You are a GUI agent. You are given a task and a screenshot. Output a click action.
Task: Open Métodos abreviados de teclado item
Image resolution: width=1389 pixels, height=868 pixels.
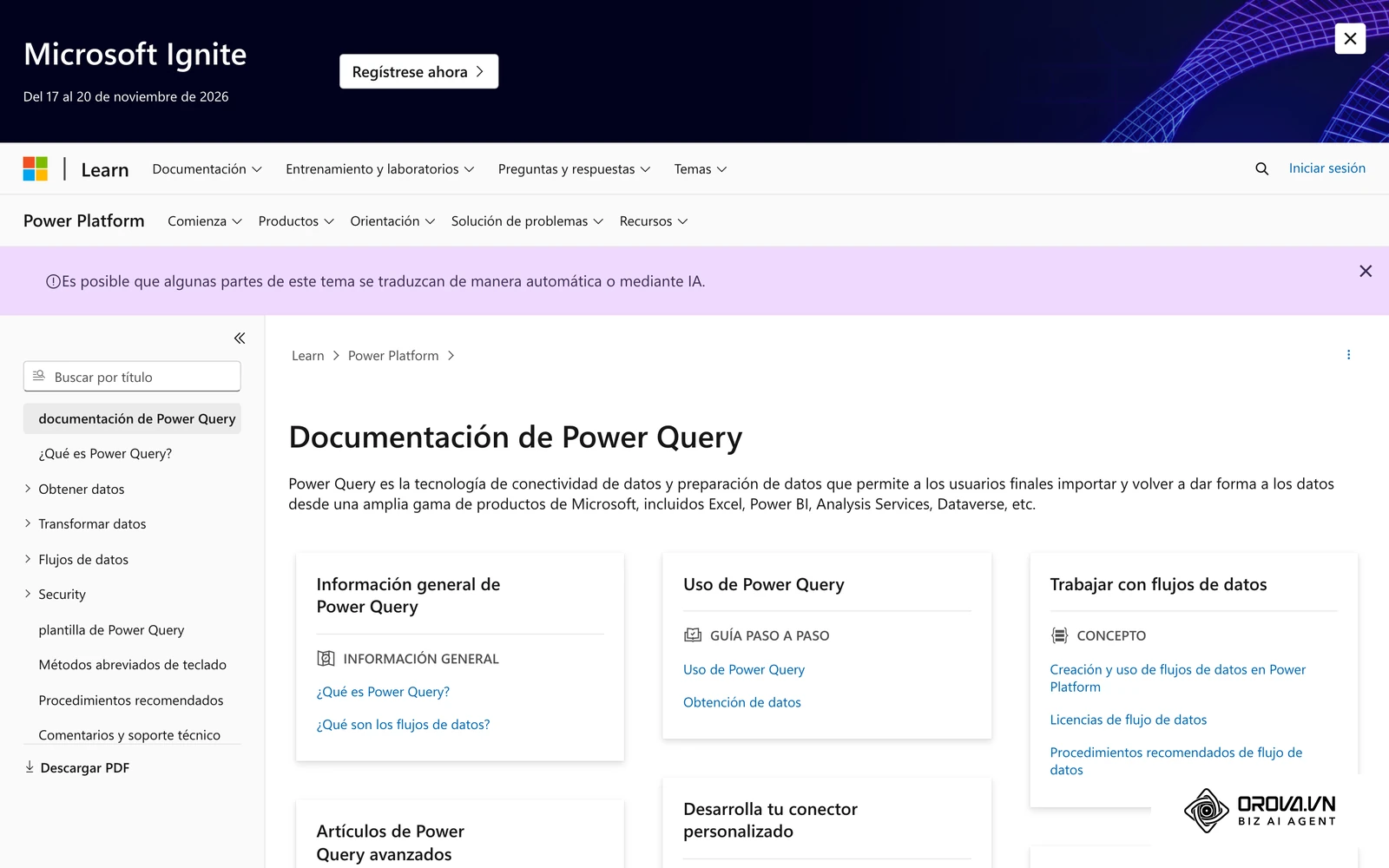pyautogui.click(x=132, y=665)
